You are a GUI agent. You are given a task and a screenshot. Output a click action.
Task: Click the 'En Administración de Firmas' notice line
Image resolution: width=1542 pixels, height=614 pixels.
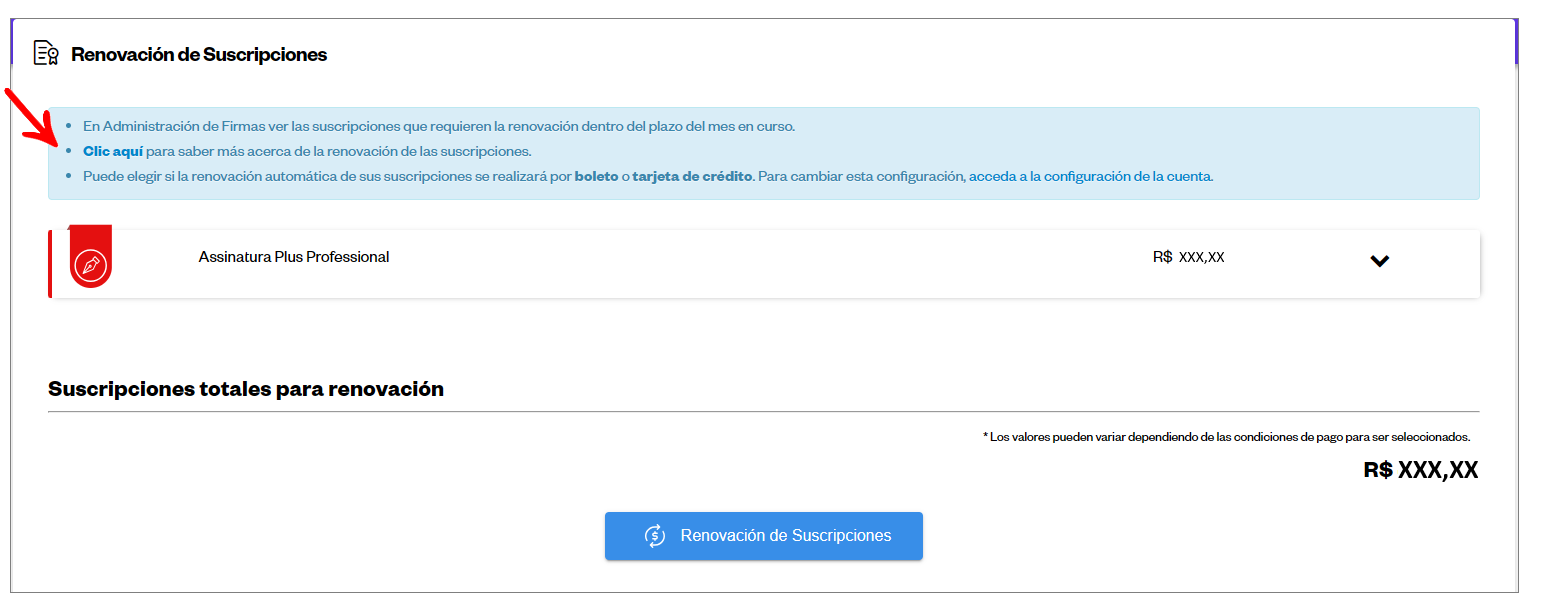[x=439, y=127]
